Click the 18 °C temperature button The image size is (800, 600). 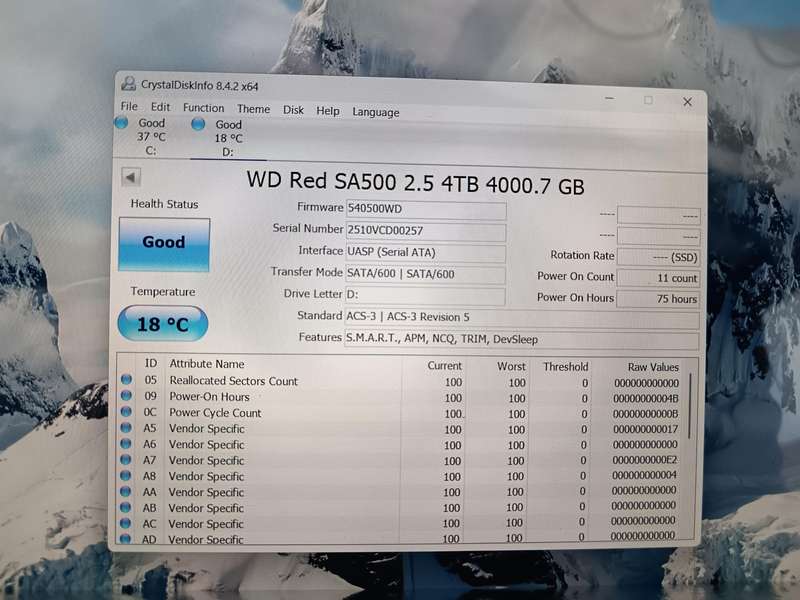[x=163, y=323]
